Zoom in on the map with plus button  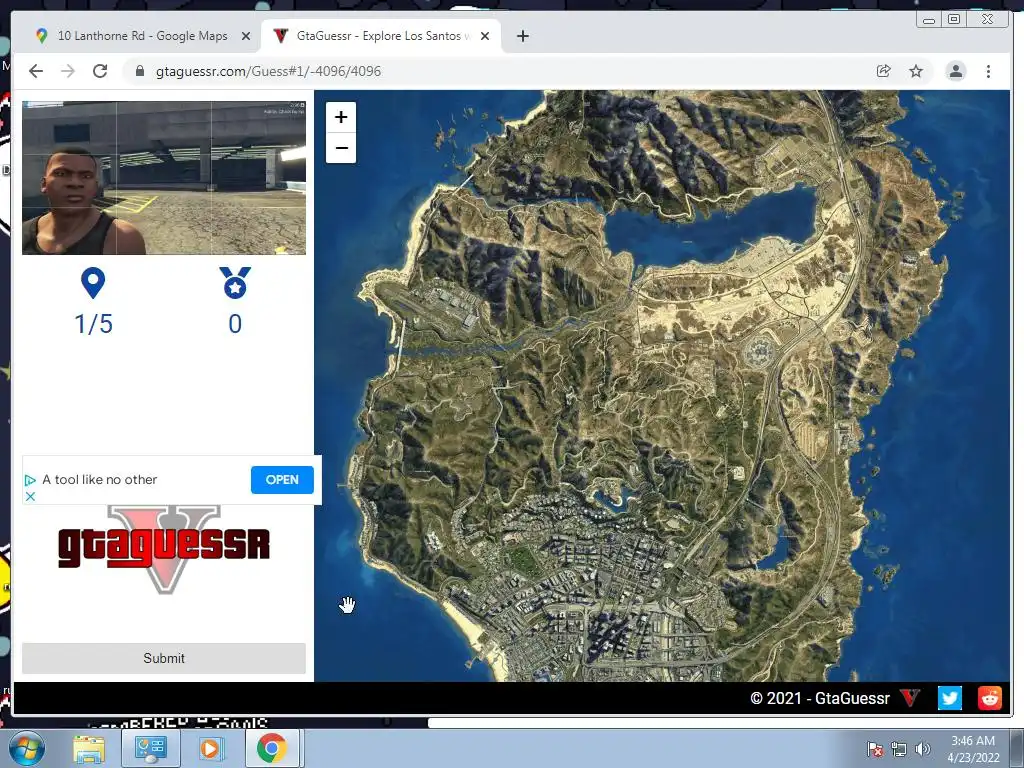[x=341, y=117]
